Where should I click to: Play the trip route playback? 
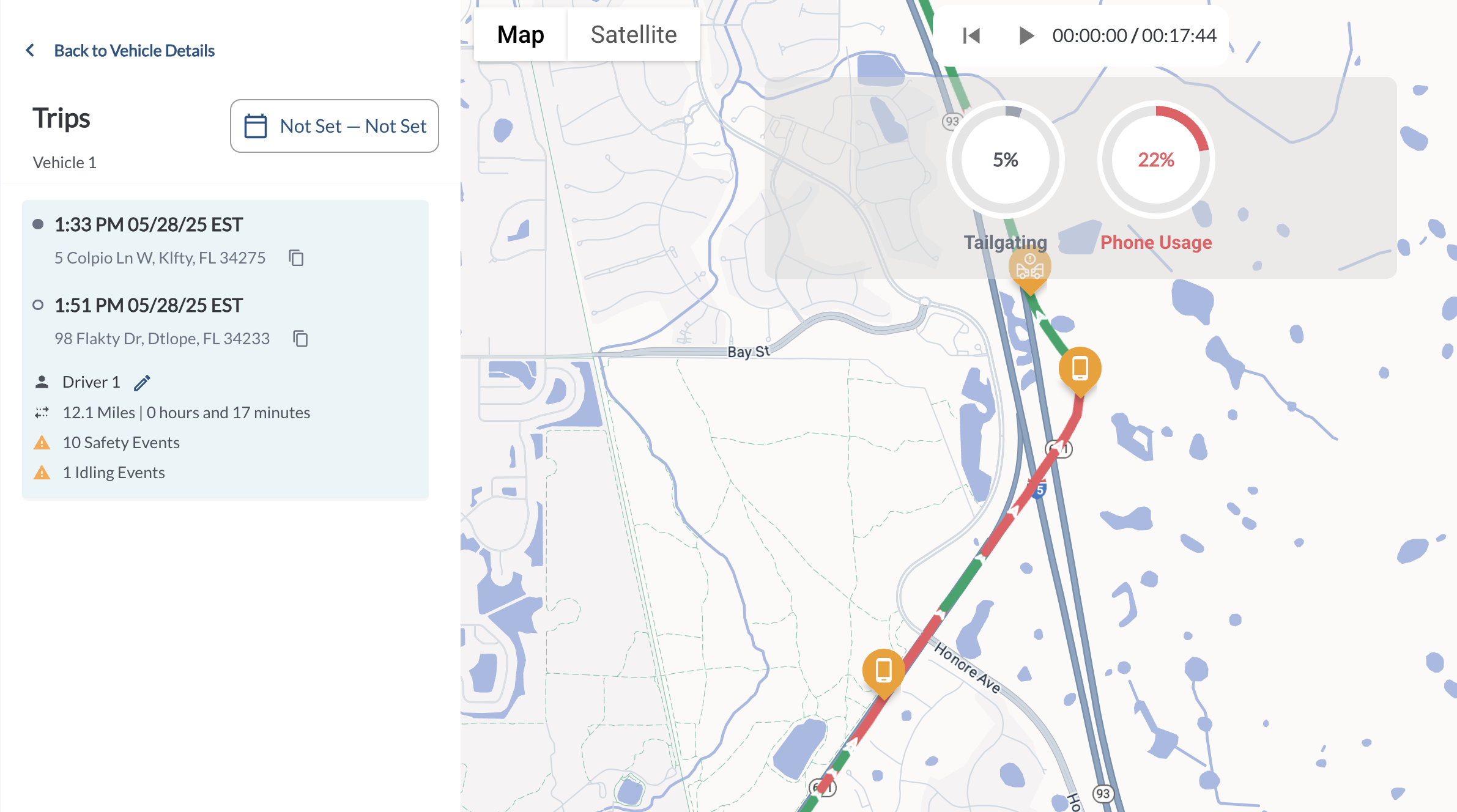click(x=1026, y=35)
